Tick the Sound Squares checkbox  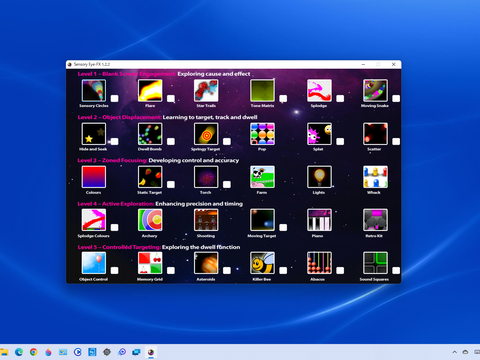pyautogui.click(x=396, y=270)
